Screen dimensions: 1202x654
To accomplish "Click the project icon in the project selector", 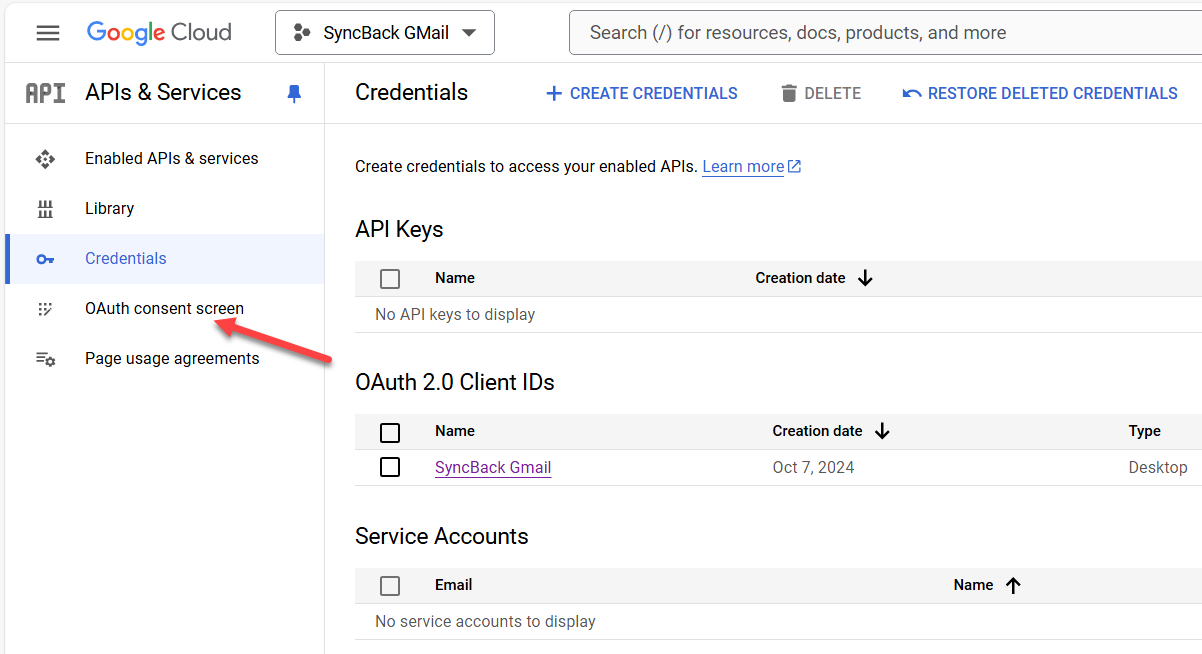I will tap(301, 33).
